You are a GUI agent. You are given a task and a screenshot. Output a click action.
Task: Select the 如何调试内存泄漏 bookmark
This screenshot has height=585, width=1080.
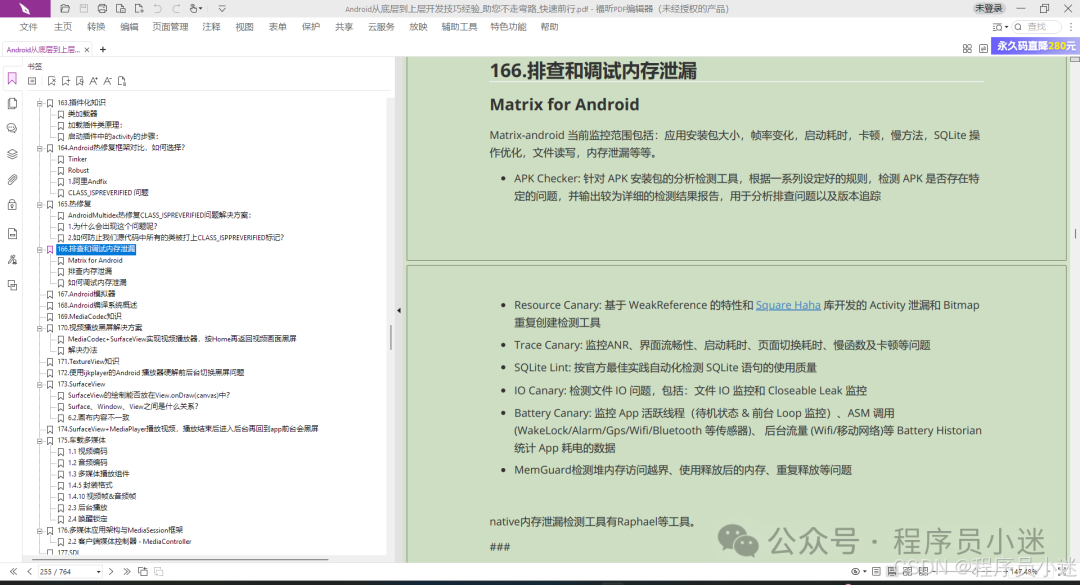click(x=96, y=283)
